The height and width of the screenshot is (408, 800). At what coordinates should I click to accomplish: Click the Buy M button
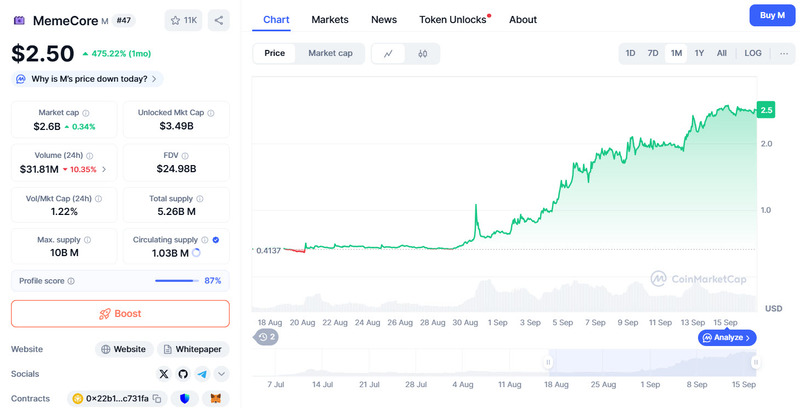[772, 15]
